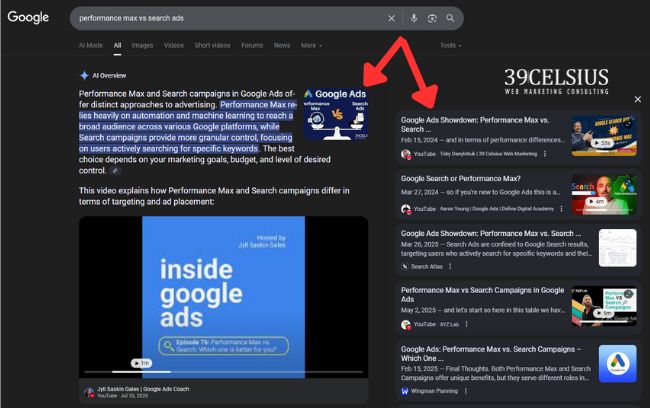
Task: Open News tab
Action: tap(282, 45)
